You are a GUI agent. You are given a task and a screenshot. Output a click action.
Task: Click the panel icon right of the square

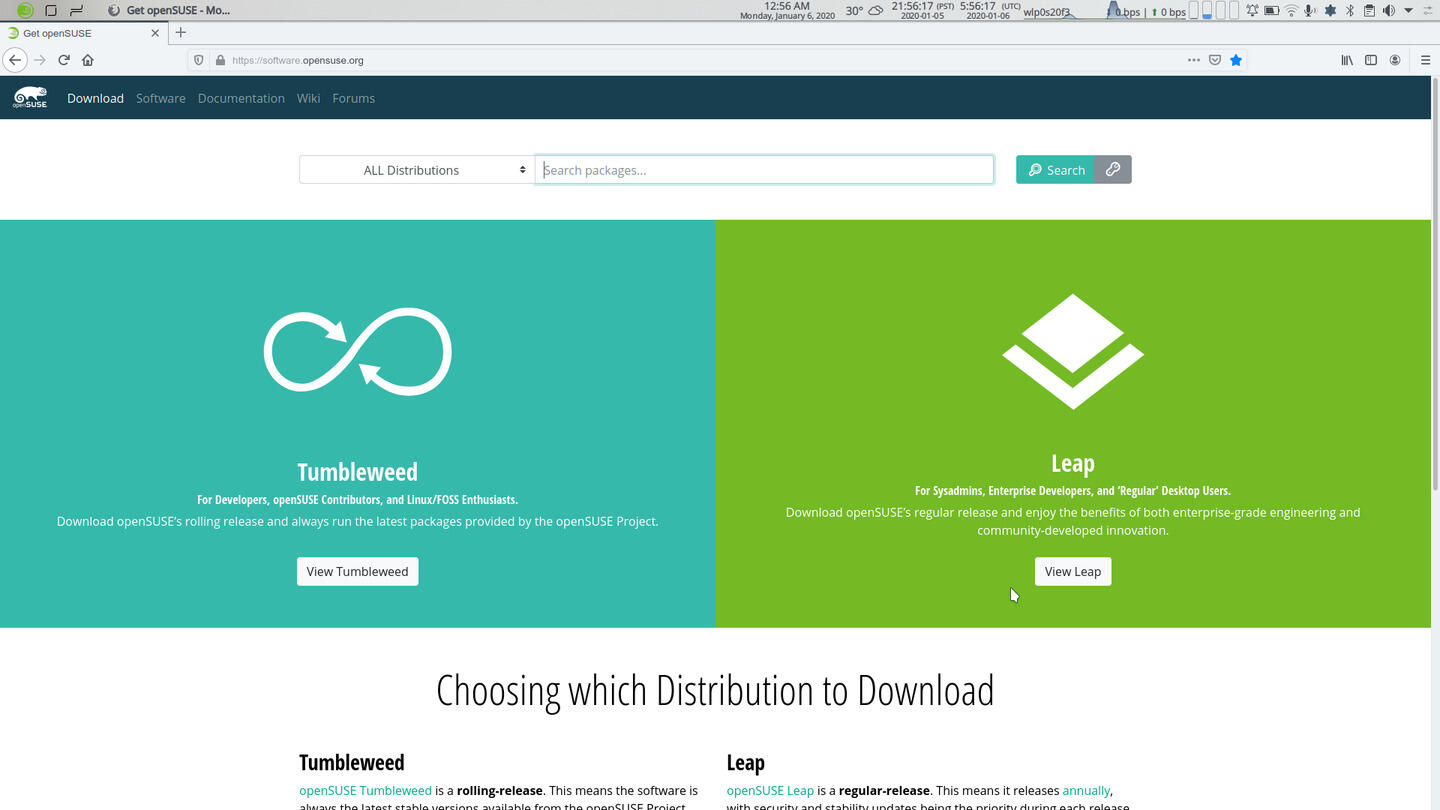click(x=76, y=10)
